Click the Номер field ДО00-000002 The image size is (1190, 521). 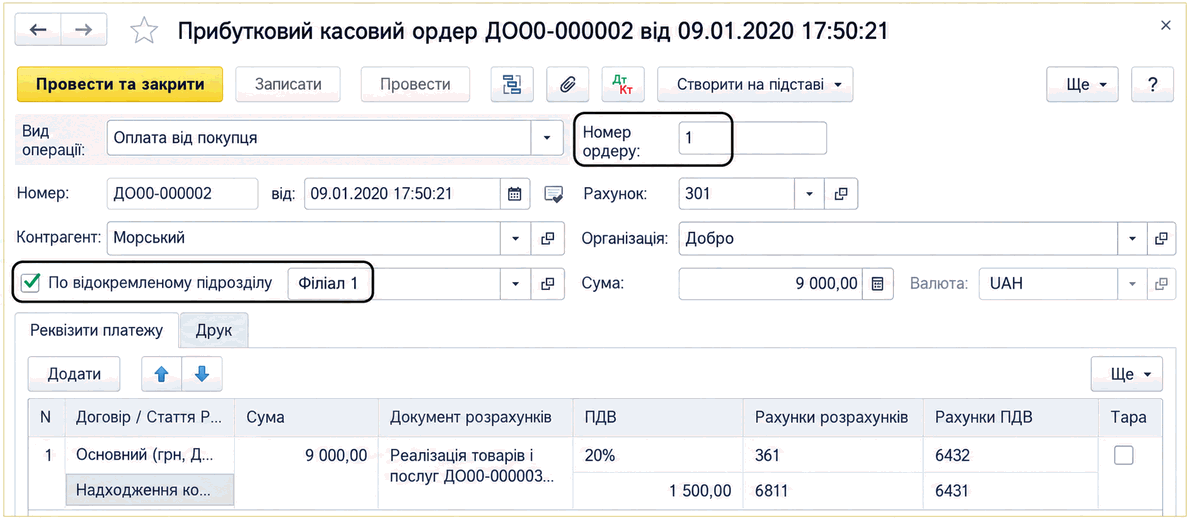[x=183, y=194]
